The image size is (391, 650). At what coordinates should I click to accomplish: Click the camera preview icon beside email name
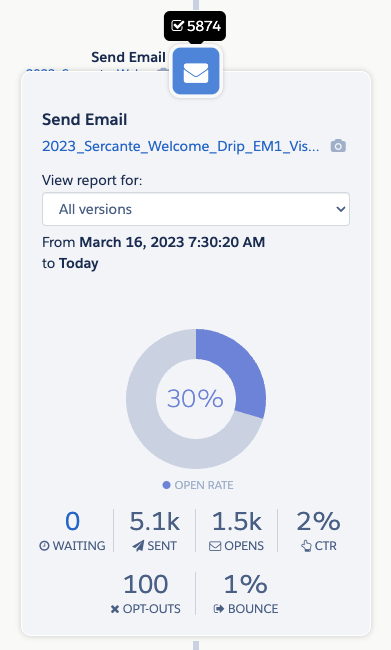338,146
